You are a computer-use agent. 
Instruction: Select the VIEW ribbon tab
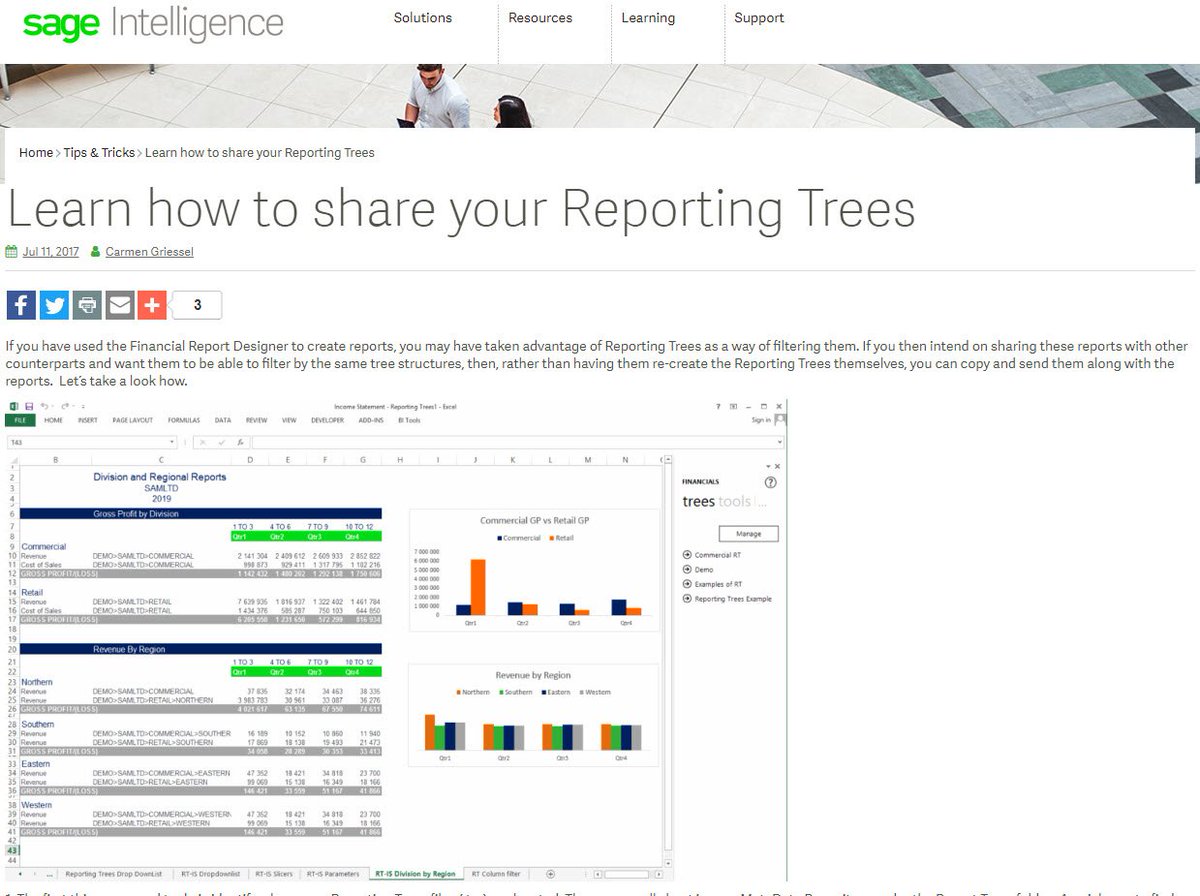[x=289, y=420]
